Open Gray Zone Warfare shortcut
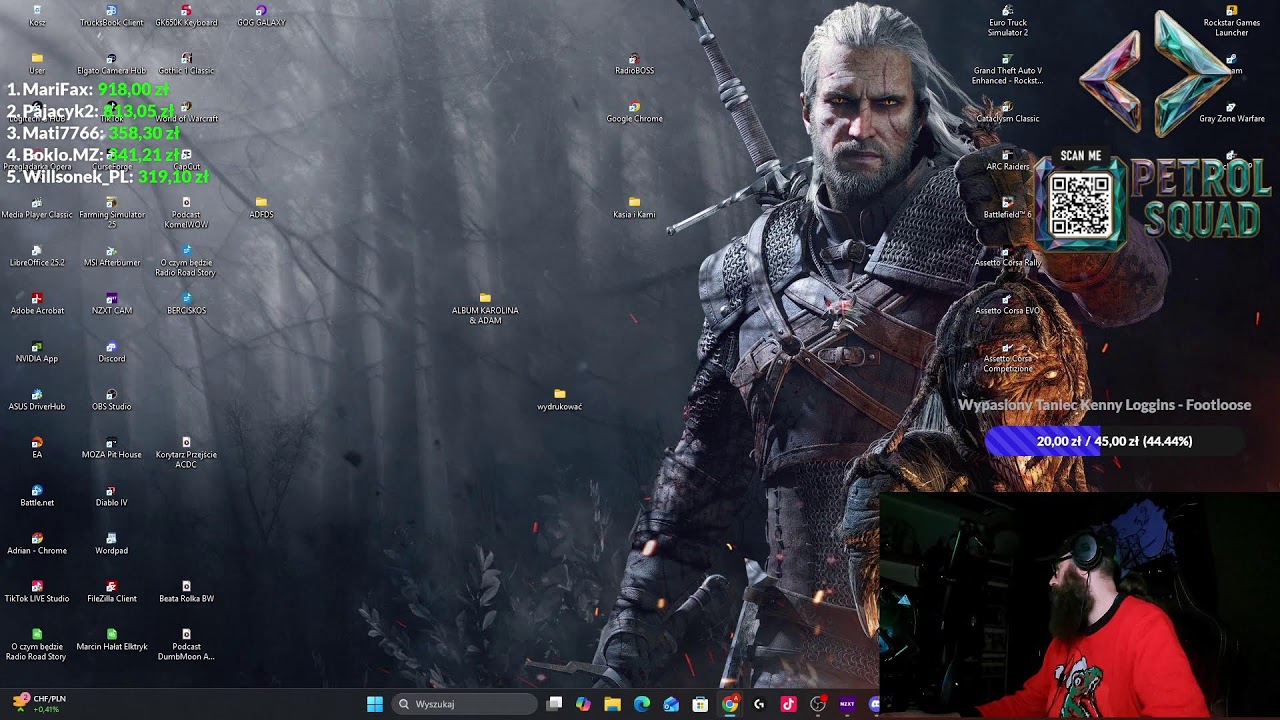This screenshot has height=720, width=1280. pyautogui.click(x=1231, y=112)
